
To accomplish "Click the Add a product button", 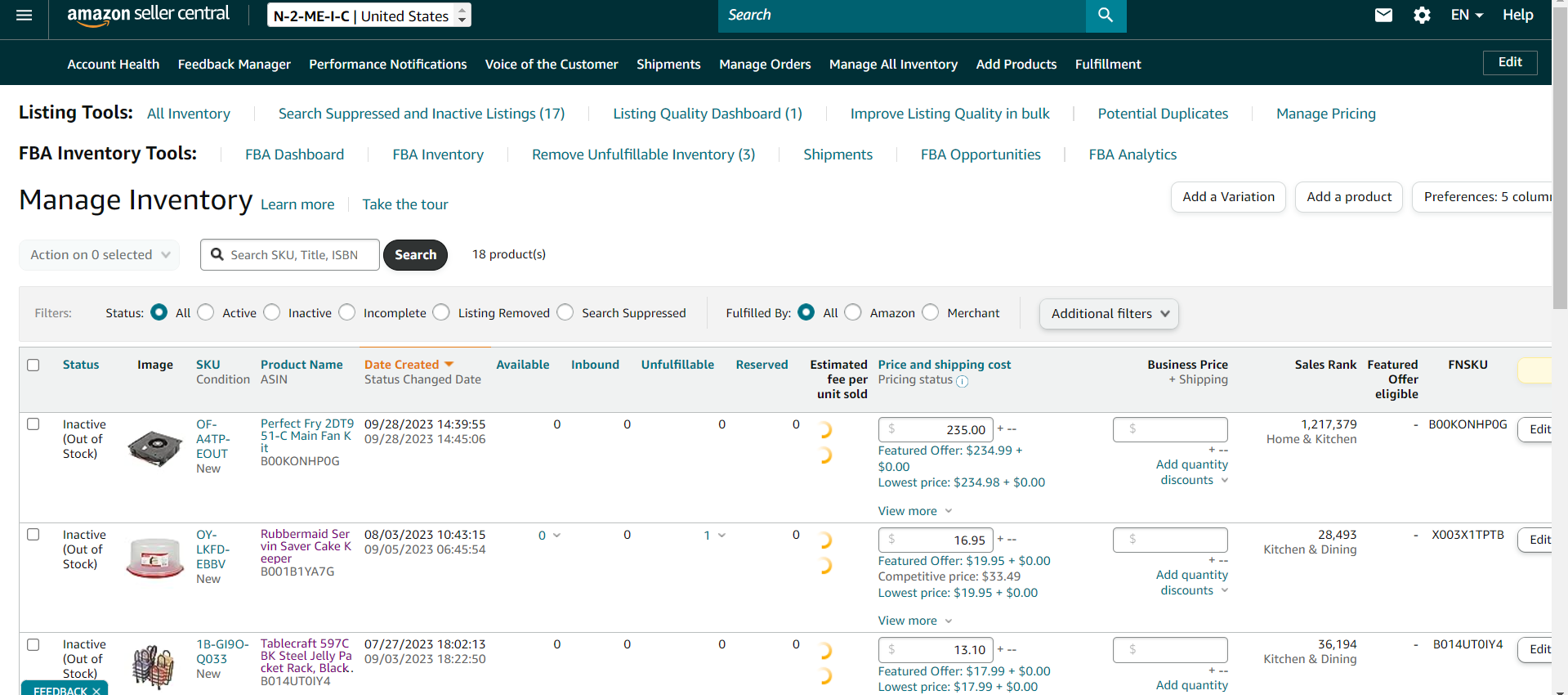I will [1349, 197].
